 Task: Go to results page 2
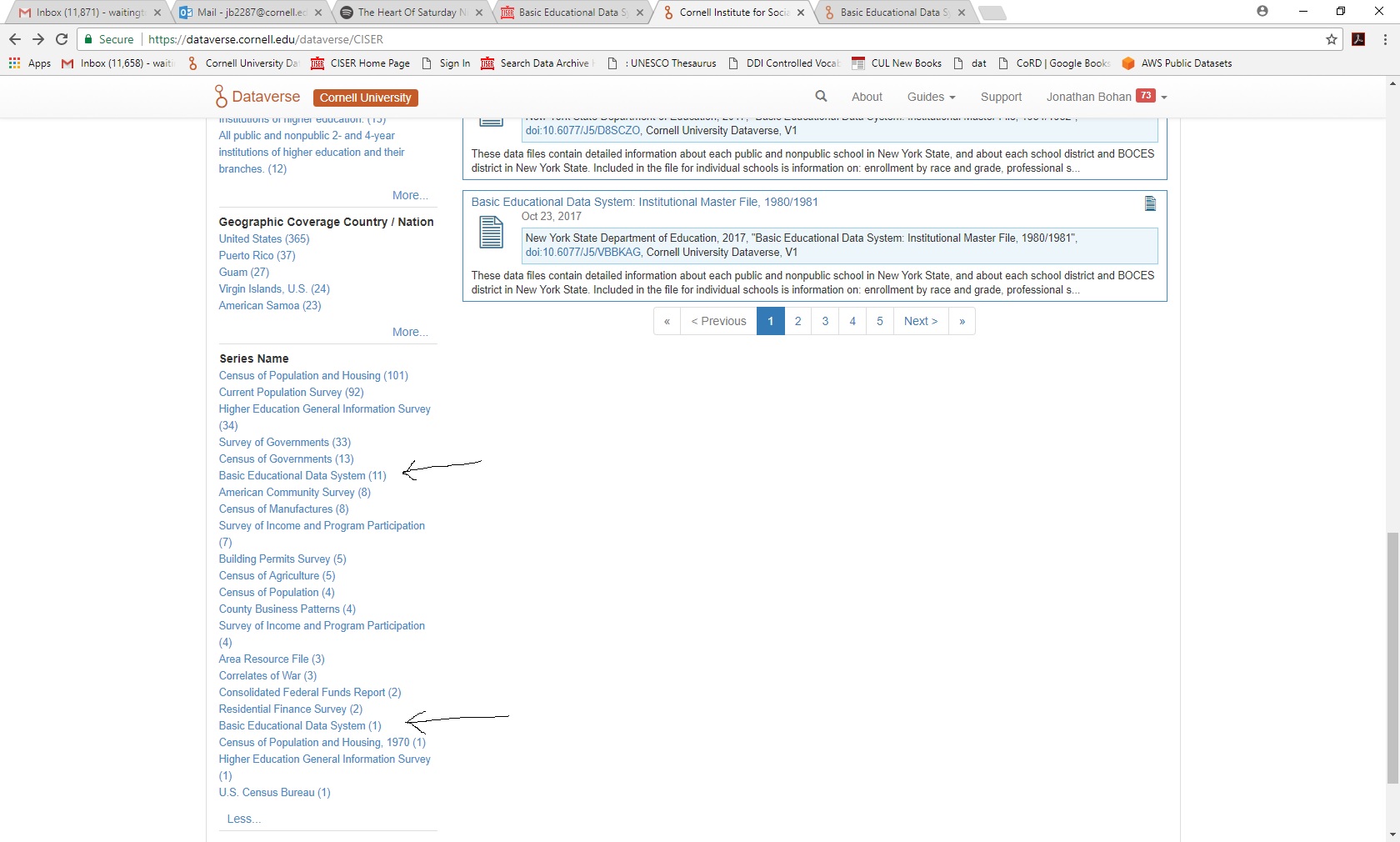pos(798,321)
